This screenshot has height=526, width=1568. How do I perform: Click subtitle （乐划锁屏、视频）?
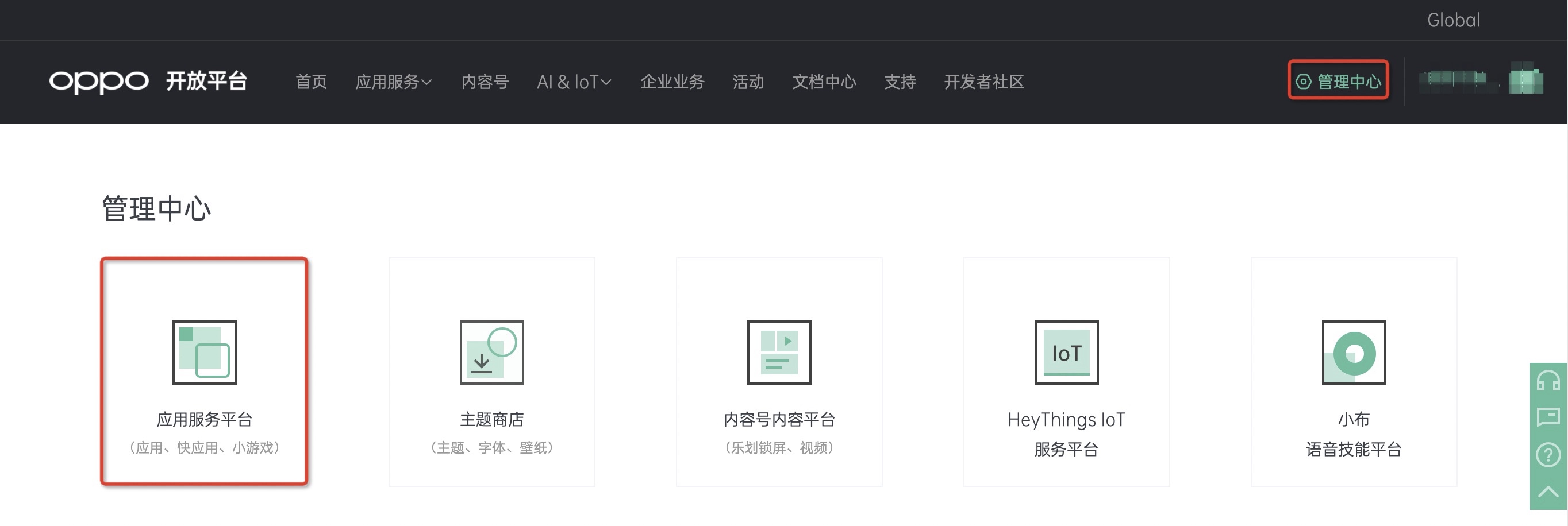coord(779,448)
